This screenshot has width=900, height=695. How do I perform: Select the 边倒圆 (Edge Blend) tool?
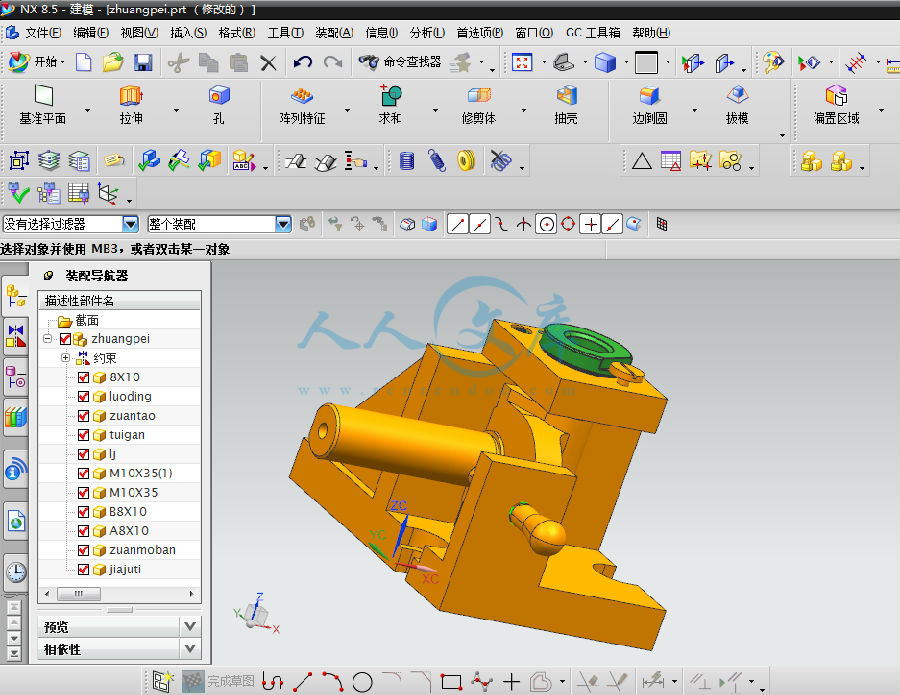pos(650,97)
